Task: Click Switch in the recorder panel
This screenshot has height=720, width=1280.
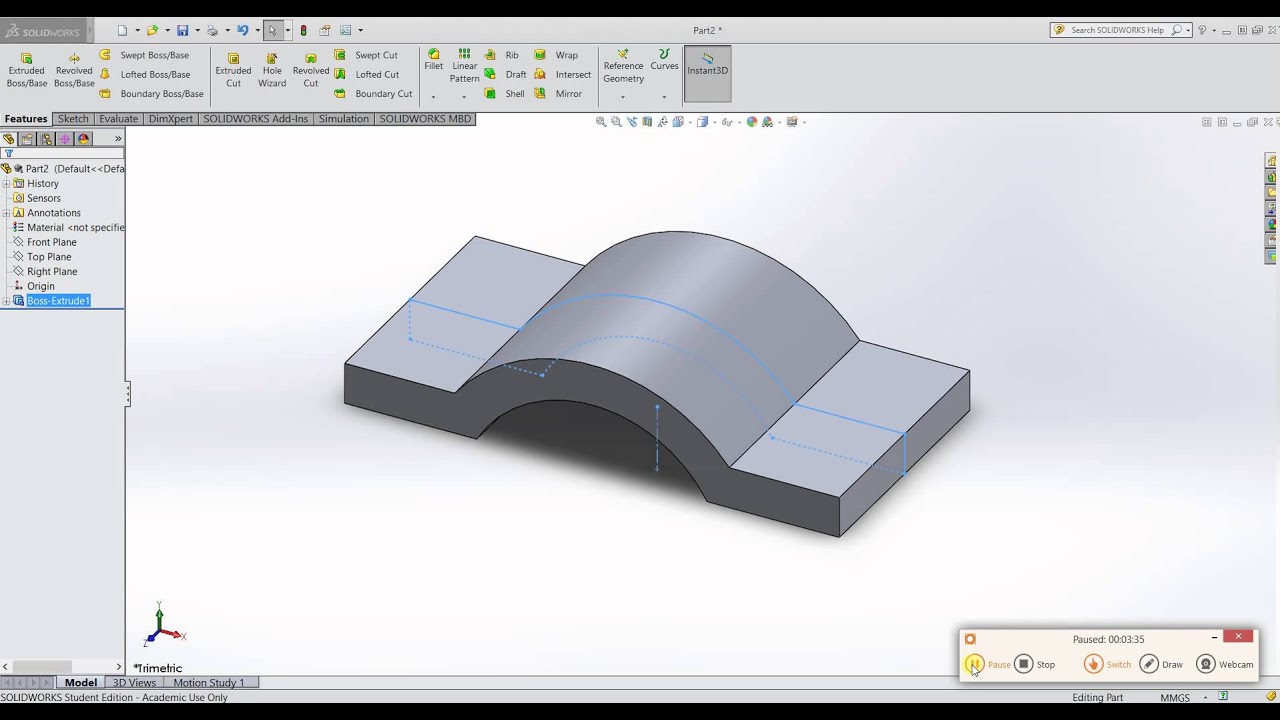Action: [x=1108, y=664]
